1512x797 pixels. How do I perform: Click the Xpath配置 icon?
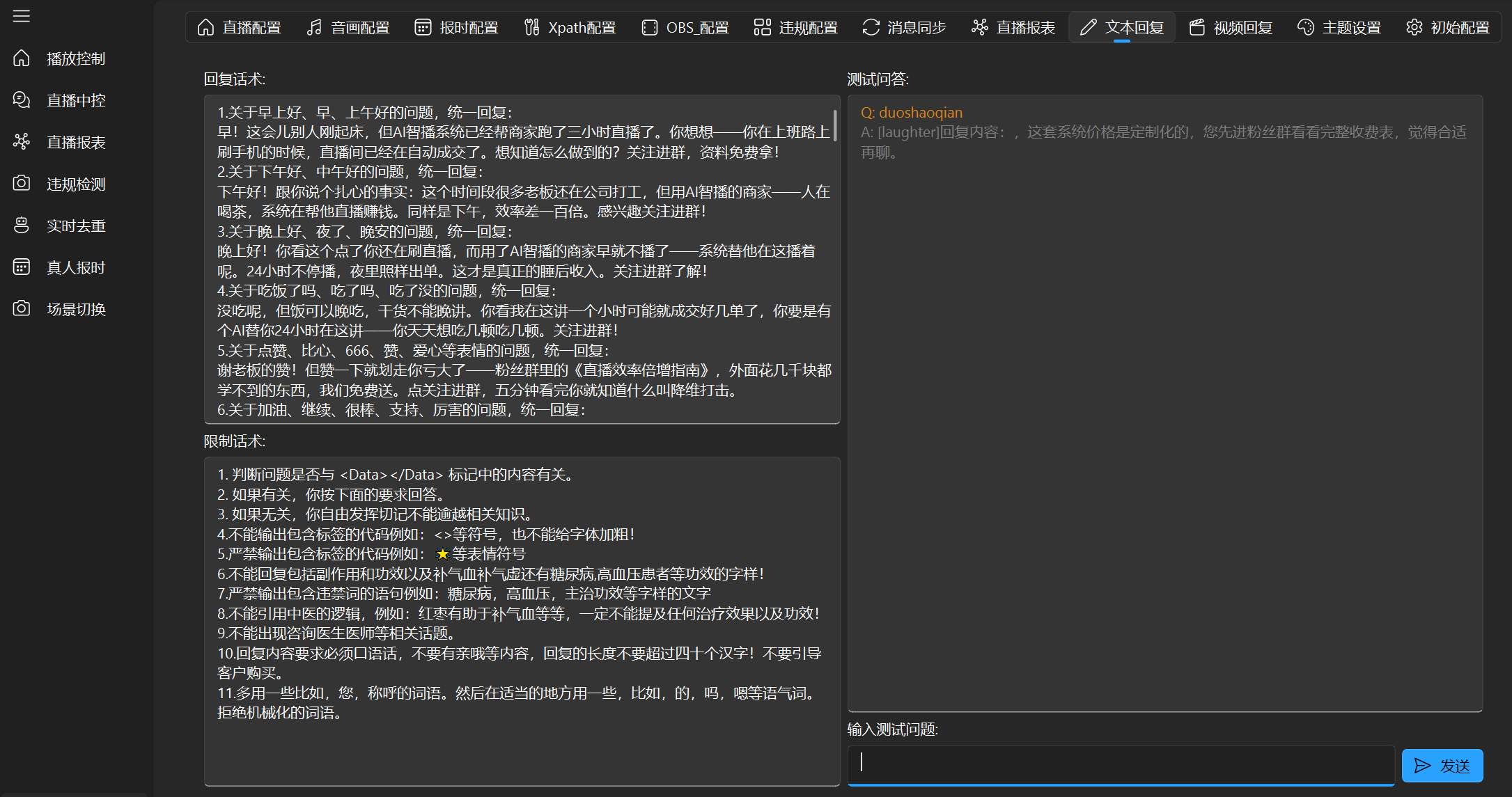pyautogui.click(x=531, y=27)
